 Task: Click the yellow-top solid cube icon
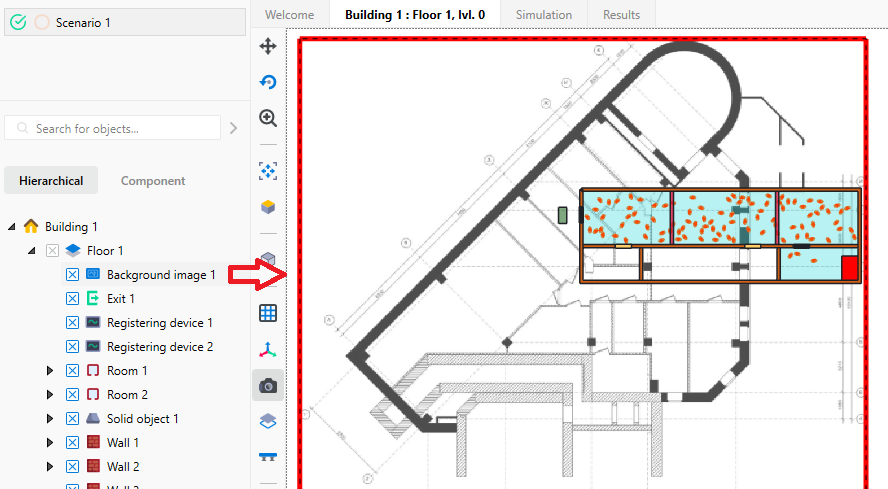tap(268, 207)
